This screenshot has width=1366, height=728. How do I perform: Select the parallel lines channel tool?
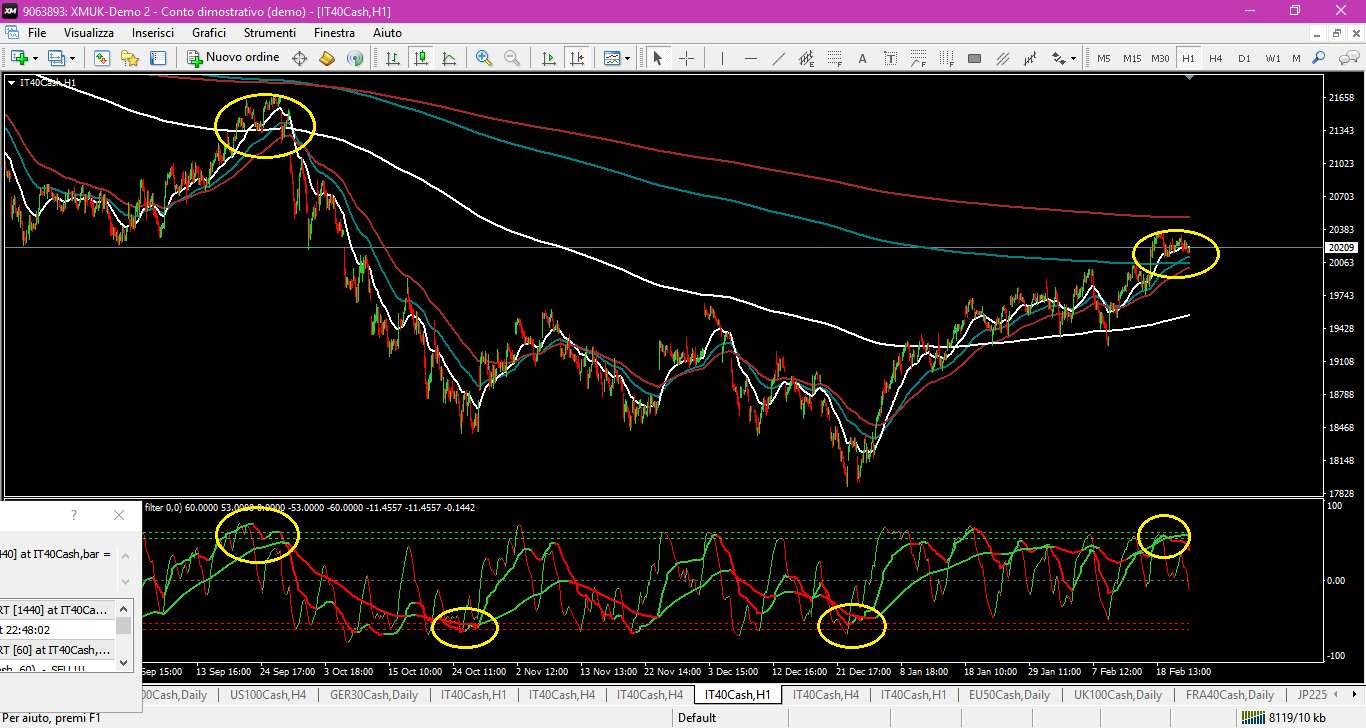point(1002,58)
